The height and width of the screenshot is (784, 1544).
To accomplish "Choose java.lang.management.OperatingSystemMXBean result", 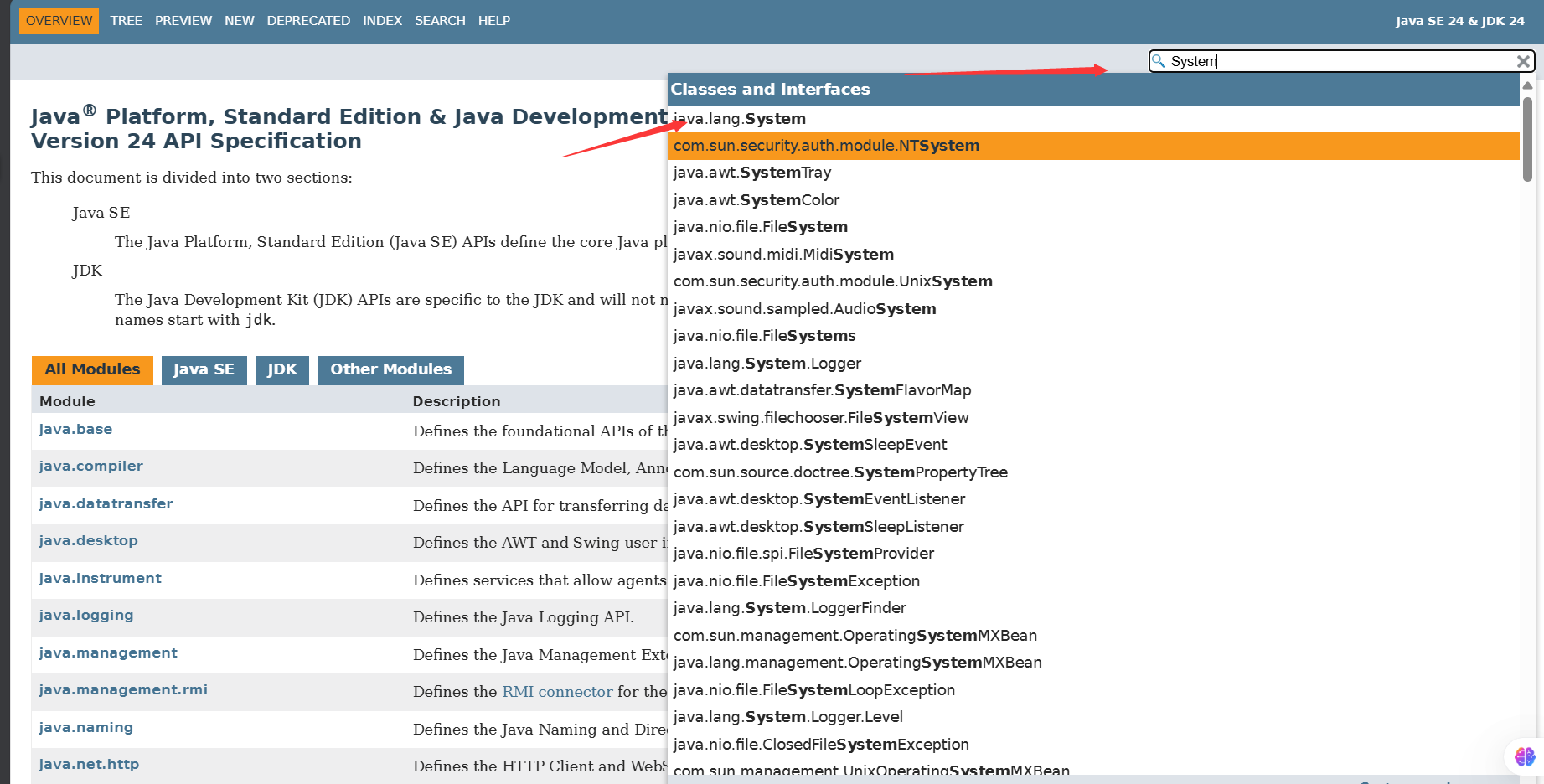I will 1093,663.
